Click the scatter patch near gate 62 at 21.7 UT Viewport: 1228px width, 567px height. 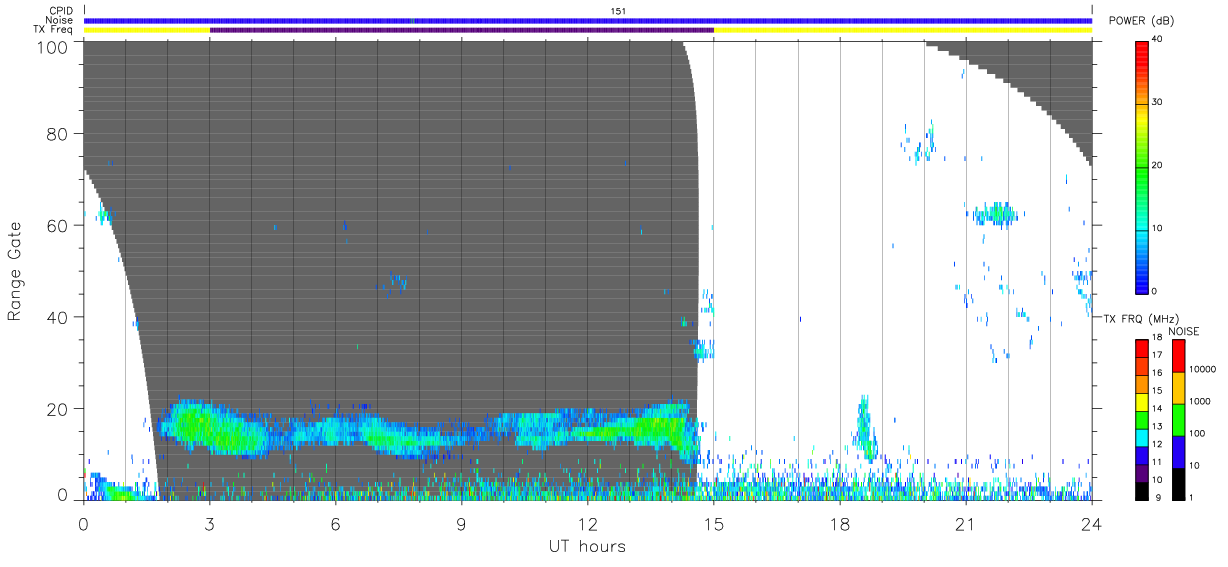tap(996, 213)
